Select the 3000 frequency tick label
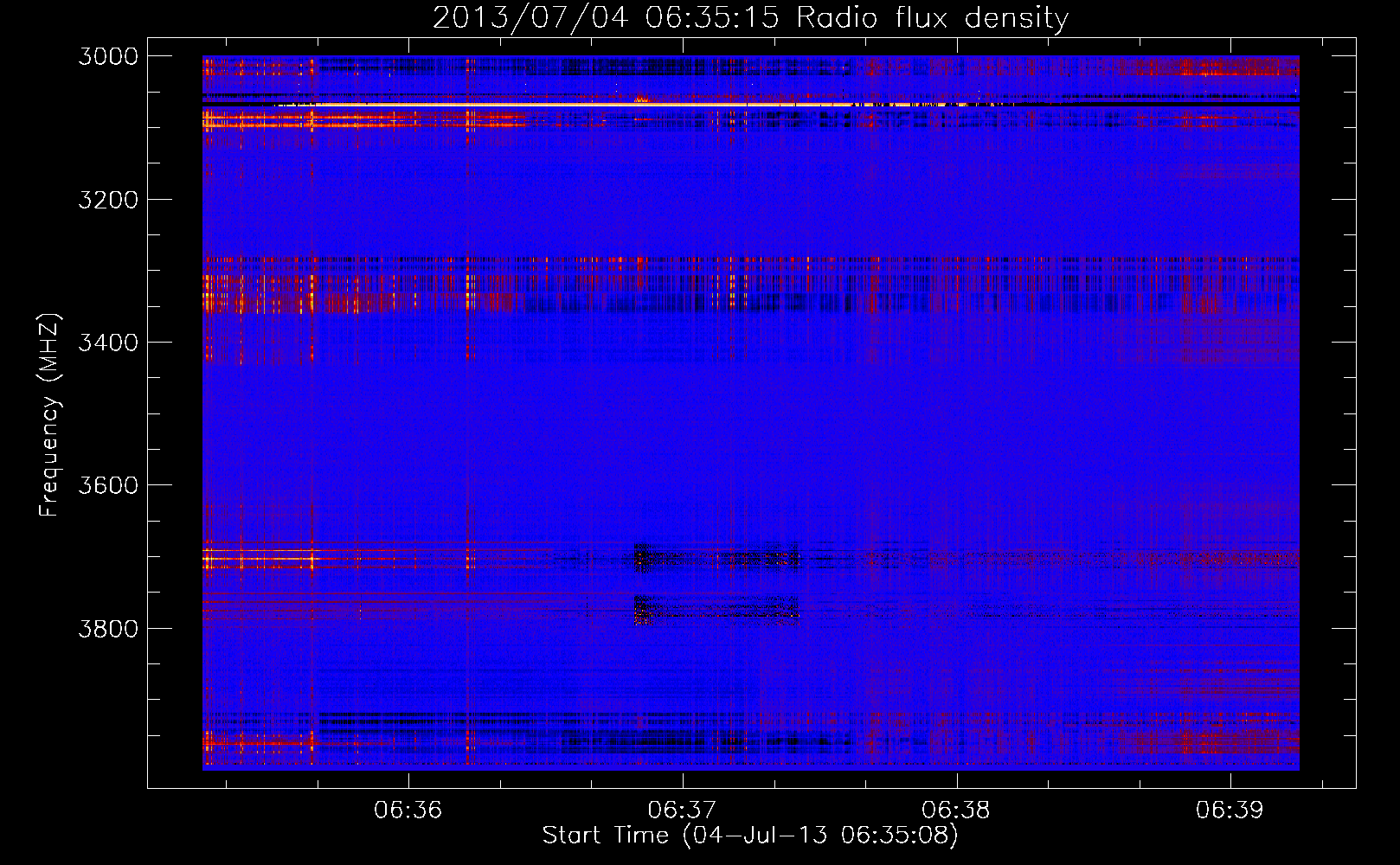 coord(108,56)
